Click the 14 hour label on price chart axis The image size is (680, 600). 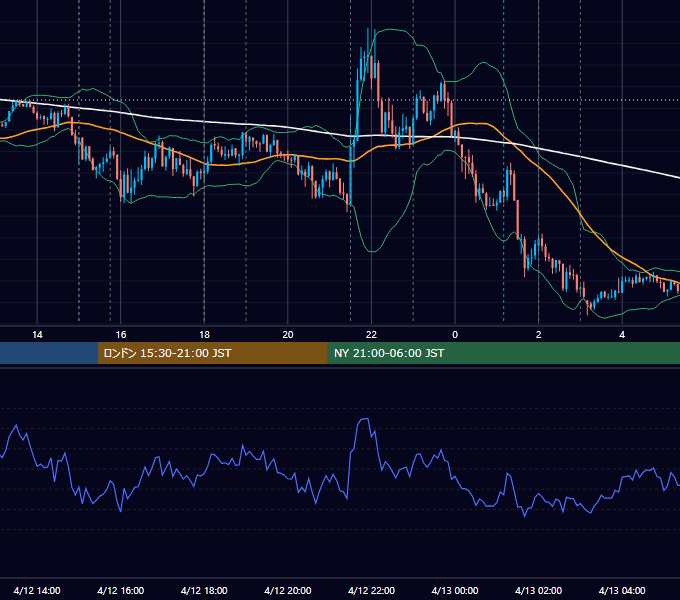pos(37,335)
